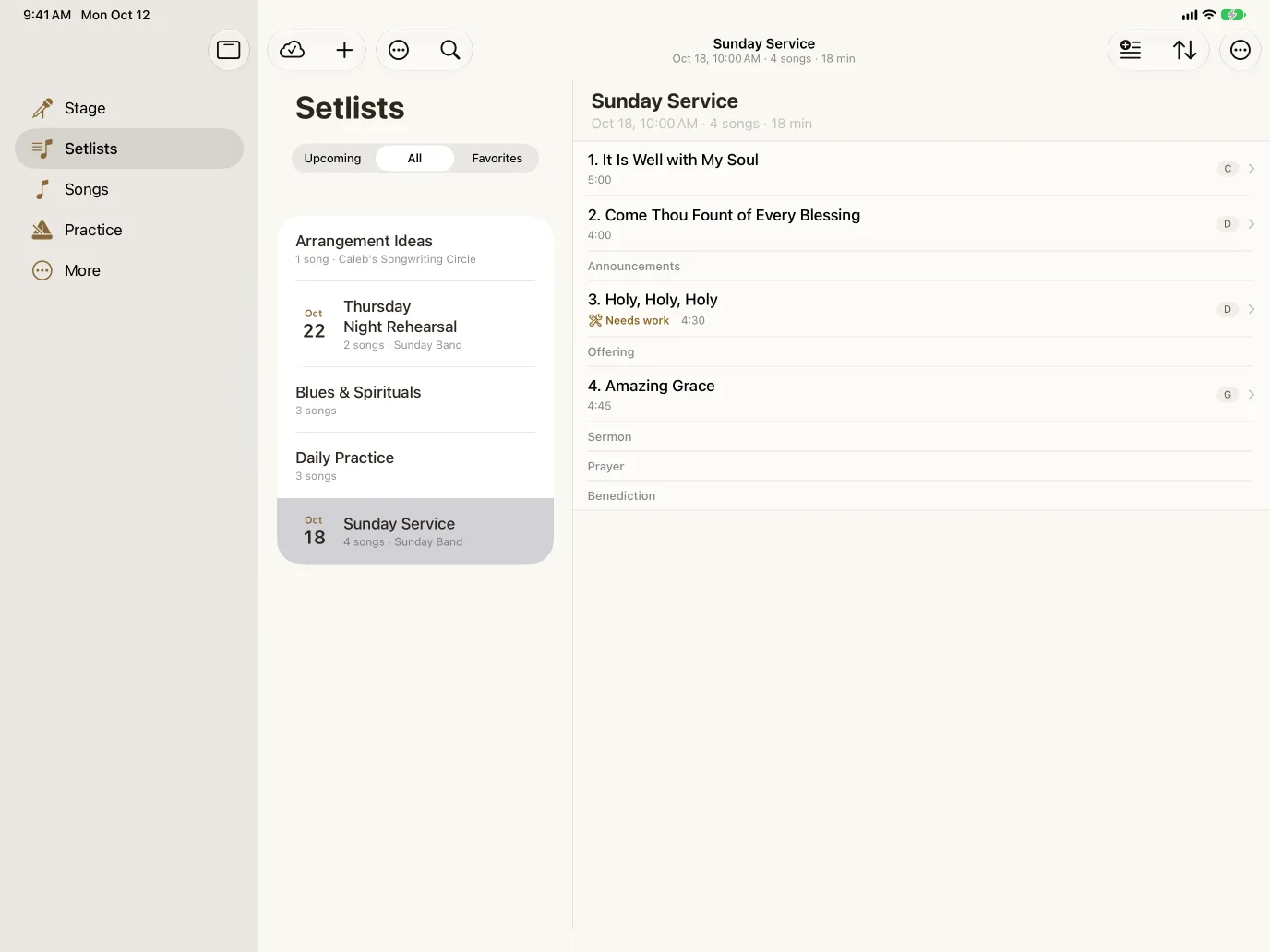Click the D key badge for Holy, Holy, Holy
The height and width of the screenshot is (952, 1270).
(1228, 309)
